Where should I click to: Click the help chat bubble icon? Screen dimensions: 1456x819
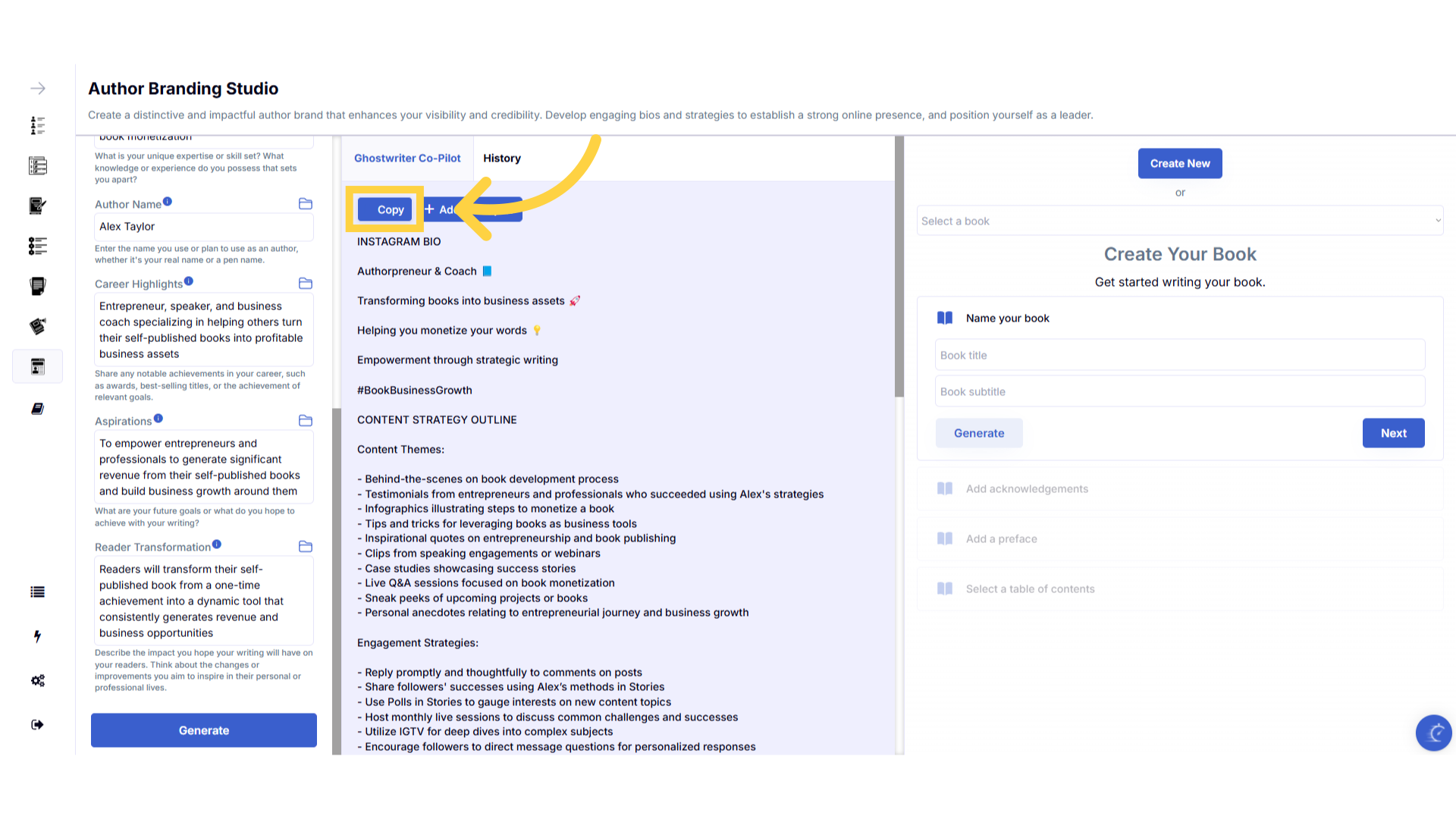(1433, 733)
